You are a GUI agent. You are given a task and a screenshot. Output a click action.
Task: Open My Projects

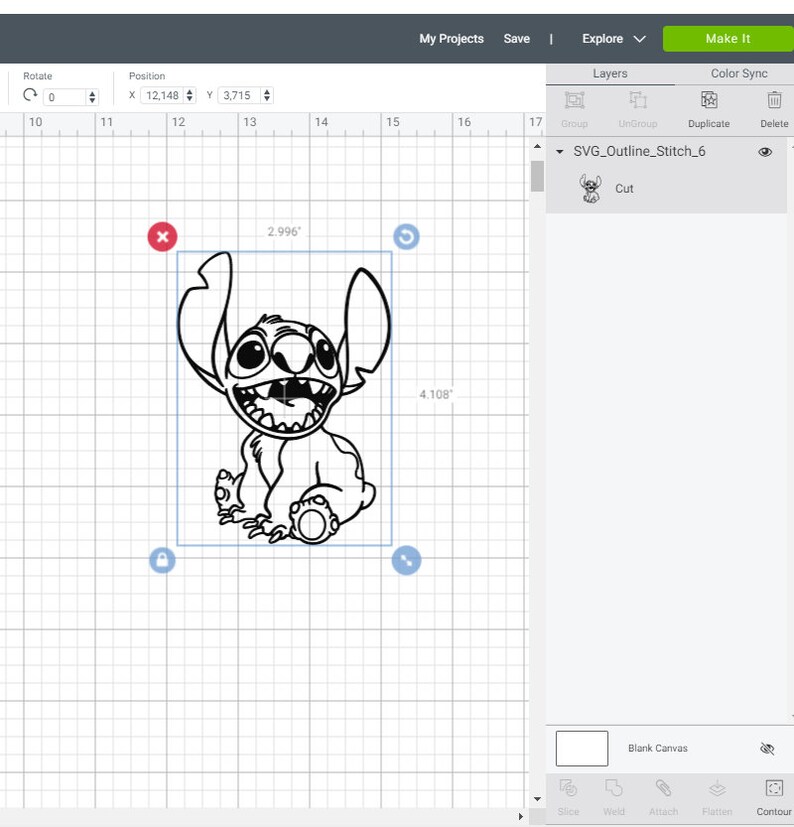tap(452, 39)
